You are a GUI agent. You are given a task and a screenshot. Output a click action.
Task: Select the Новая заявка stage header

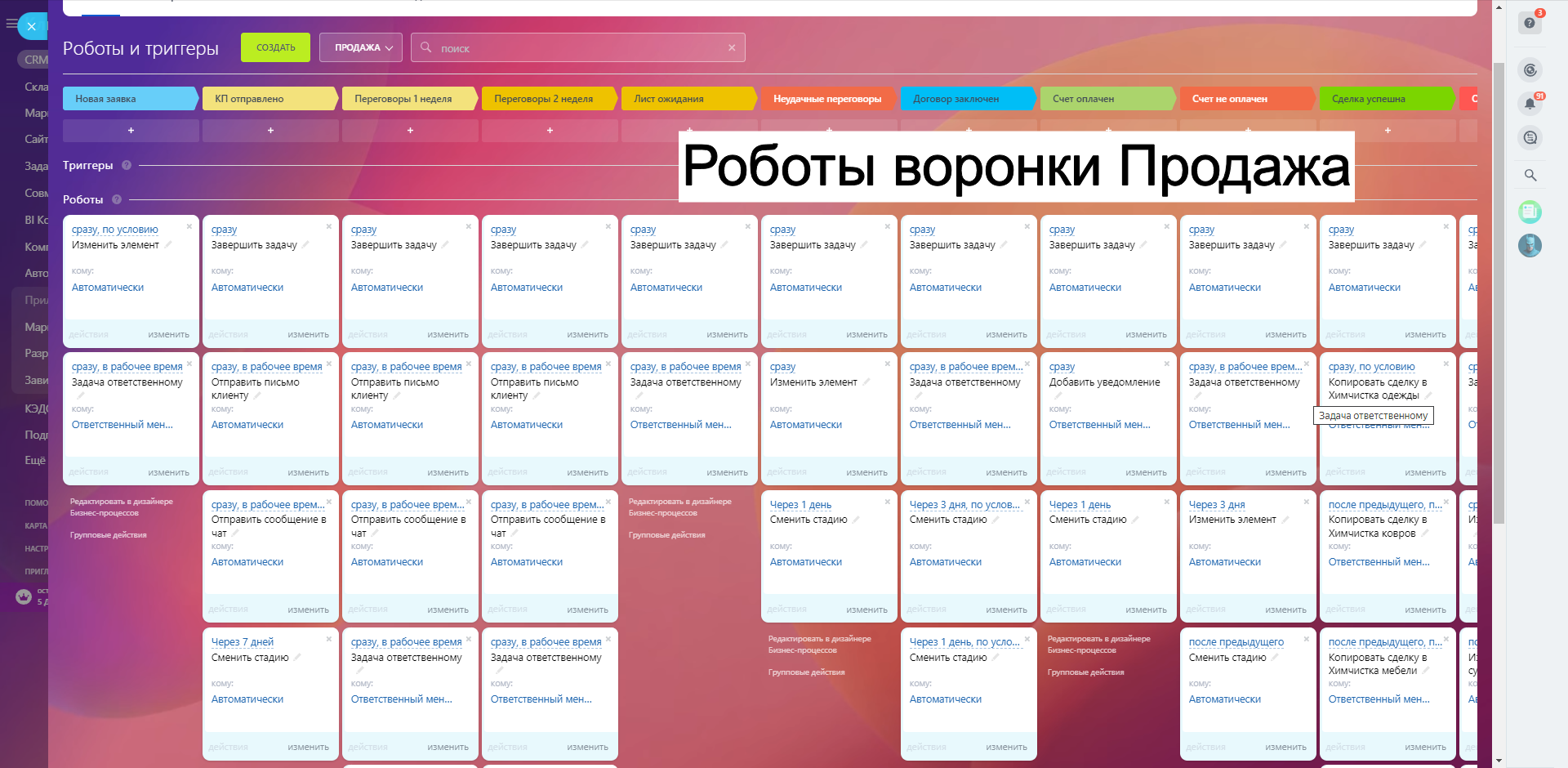(130, 99)
